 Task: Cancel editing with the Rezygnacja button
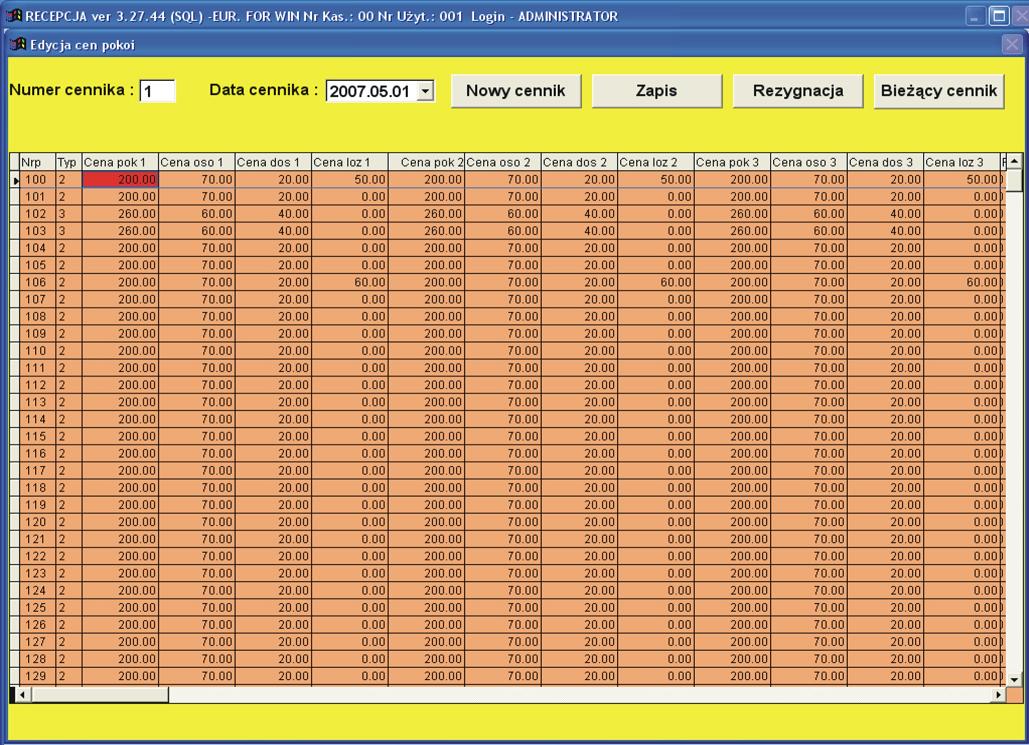click(797, 91)
